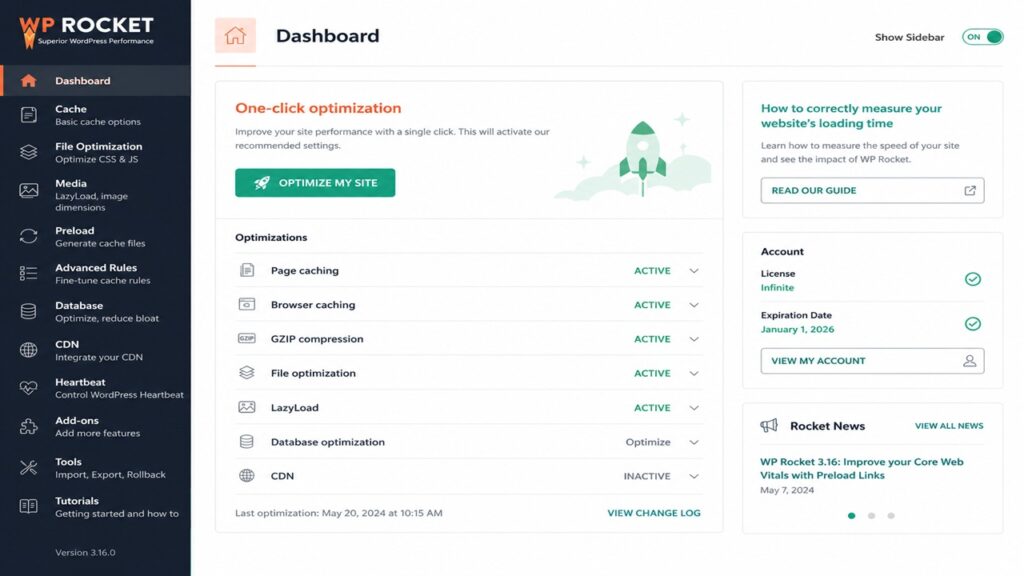
Task: Click the Dashboard home icon in sidebar
Action: [28, 81]
